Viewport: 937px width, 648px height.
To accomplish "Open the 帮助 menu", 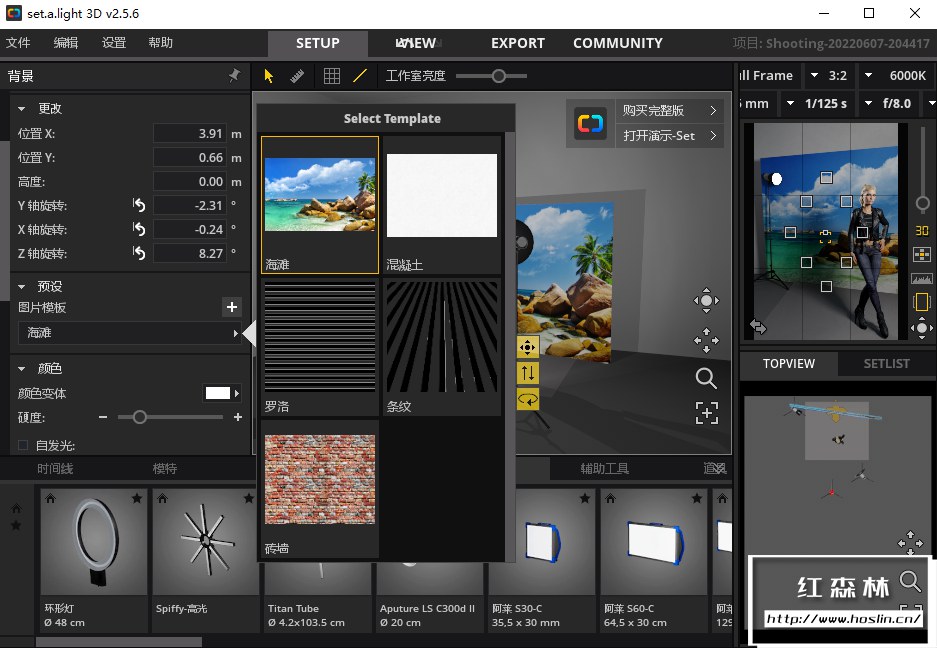I will tap(160, 43).
